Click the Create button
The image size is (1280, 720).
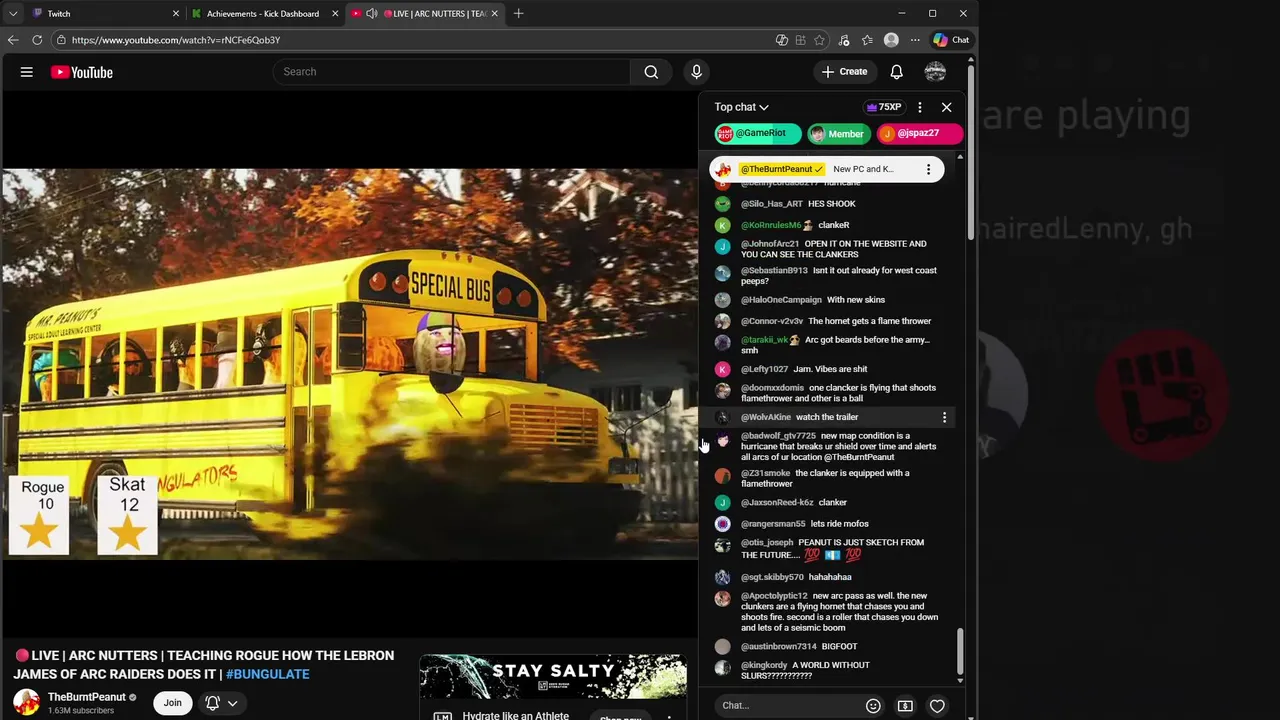(844, 72)
